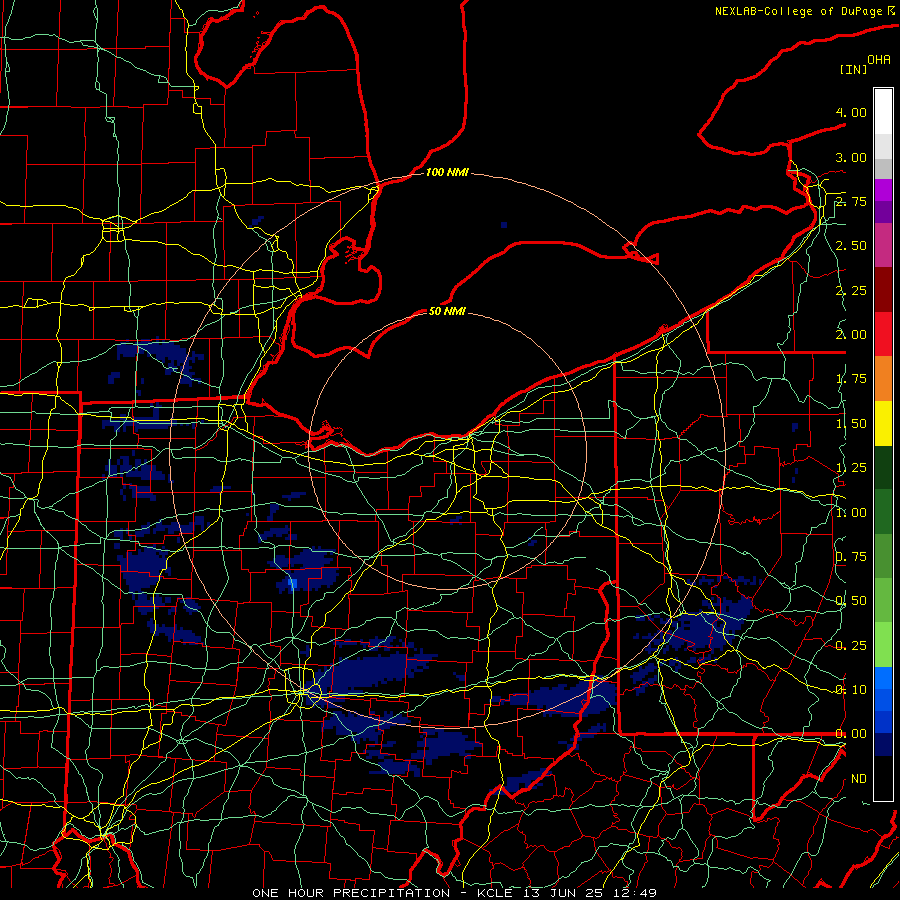This screenshot has height=900, width=900.
Task: Click the 1.25 legend value
Action: [851, 468]
